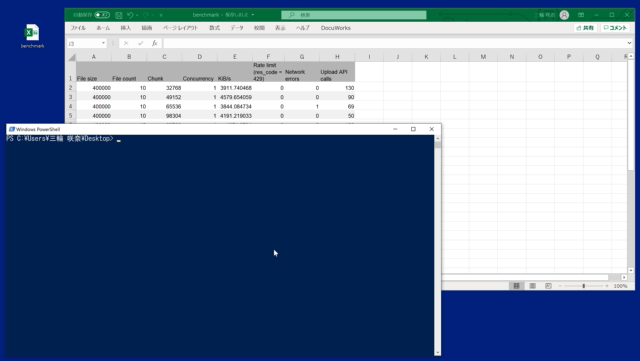The image size is (640, 361).
Task: Click the KiB/s header cell
Action: 235,72
